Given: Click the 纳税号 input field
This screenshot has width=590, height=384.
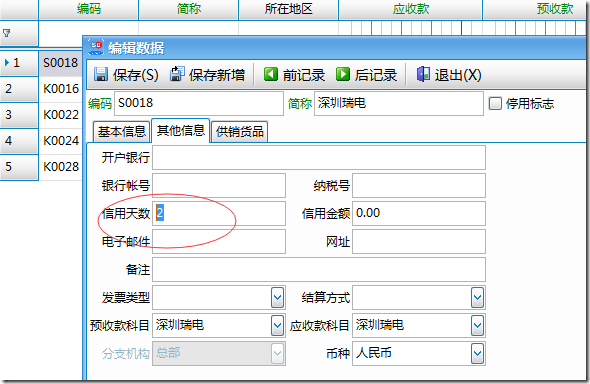Looking at the screenshot, I should pyautogui.click(x=419, y=185).
